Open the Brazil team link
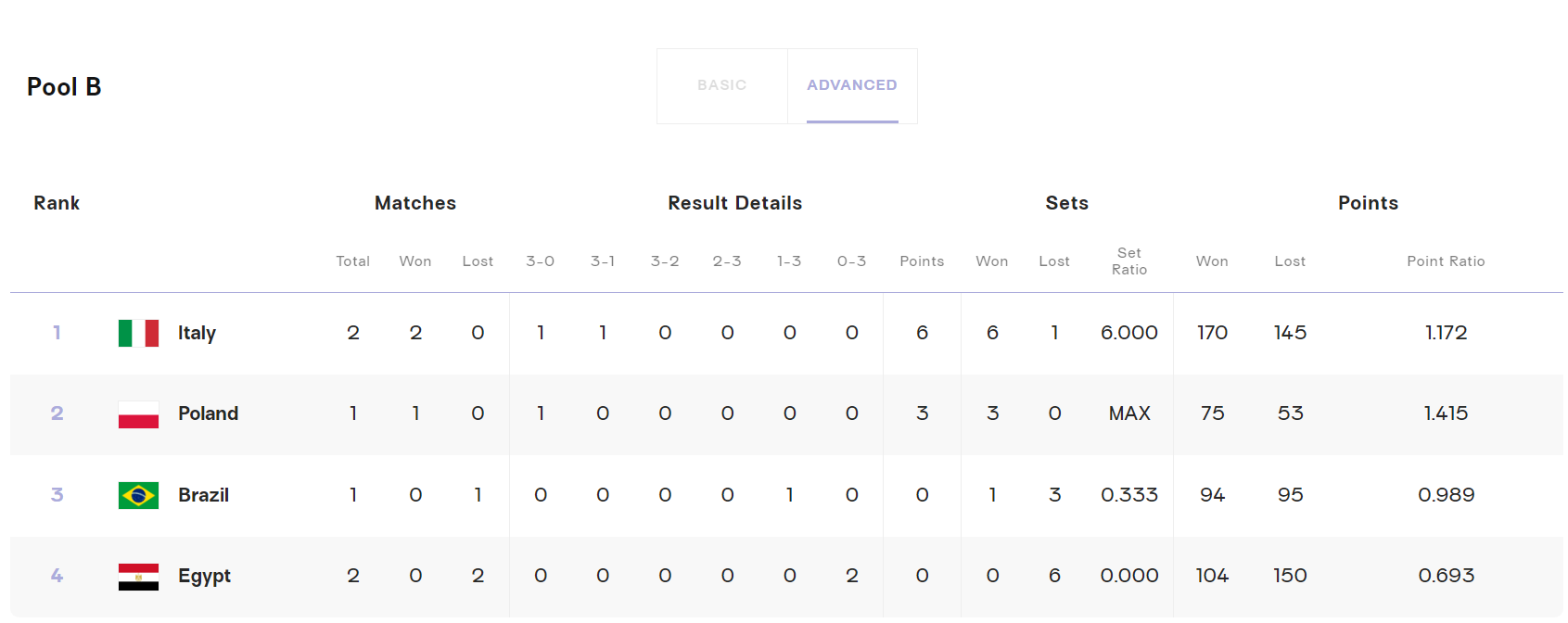 (203, 495)
